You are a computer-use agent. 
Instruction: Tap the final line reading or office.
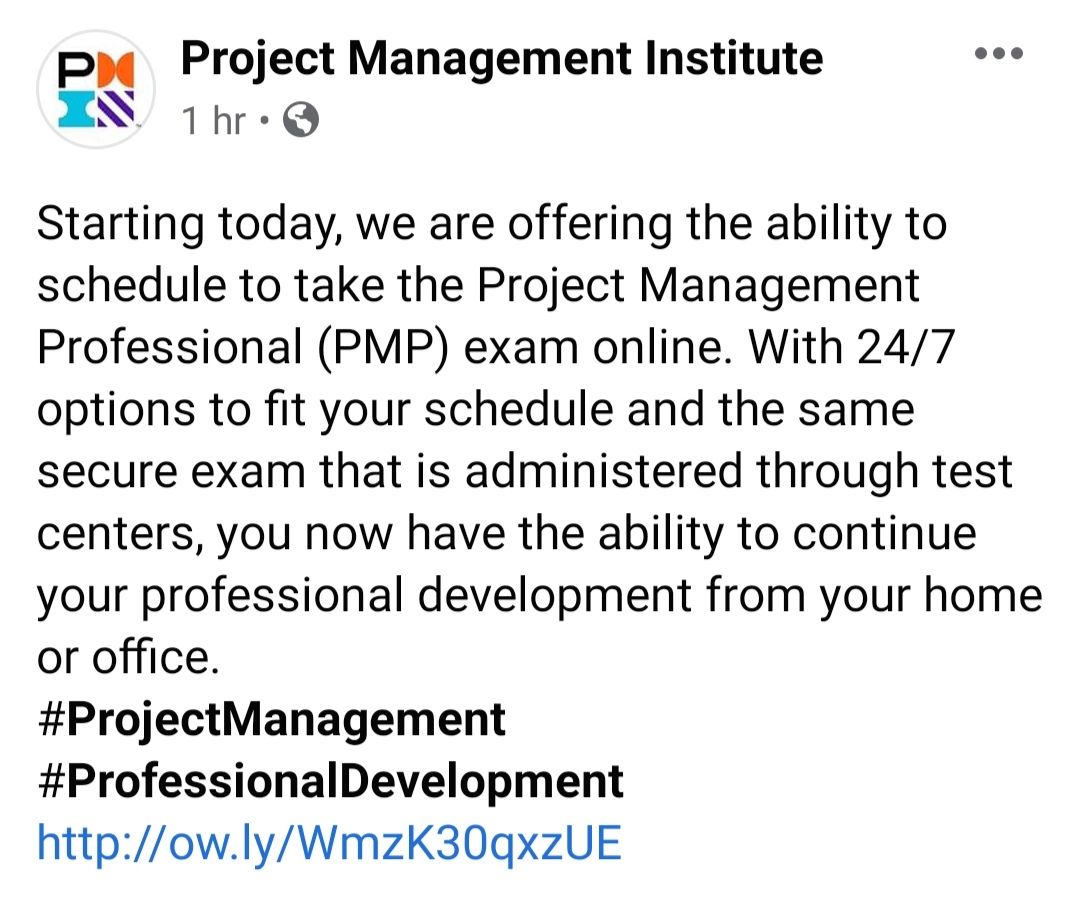pyautogui.click(x=128, y=657)
